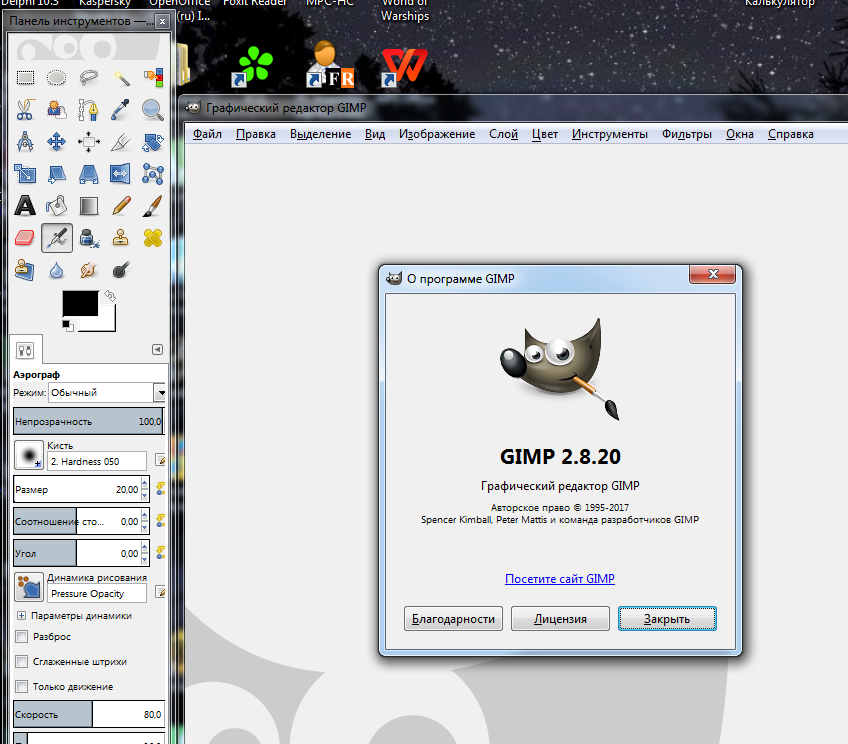This screenshot has height=744, width=848.
Task: Click the Непрозрачность opacity slider
Action: pyautogui.click(x=88, y=421)
